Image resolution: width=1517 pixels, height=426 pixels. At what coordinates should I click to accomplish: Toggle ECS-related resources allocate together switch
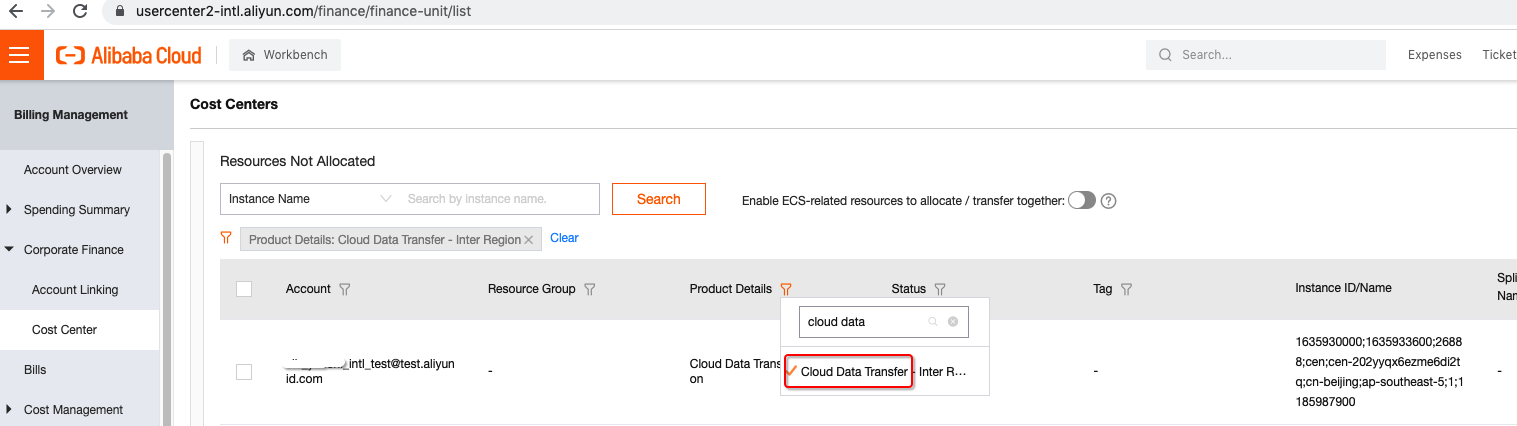(x=1082, y=200)
